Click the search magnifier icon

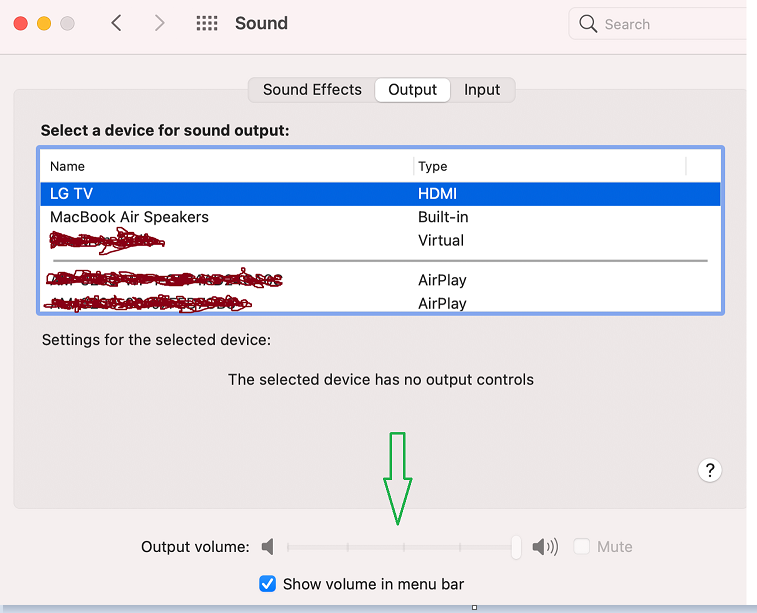tap(588, 23)
